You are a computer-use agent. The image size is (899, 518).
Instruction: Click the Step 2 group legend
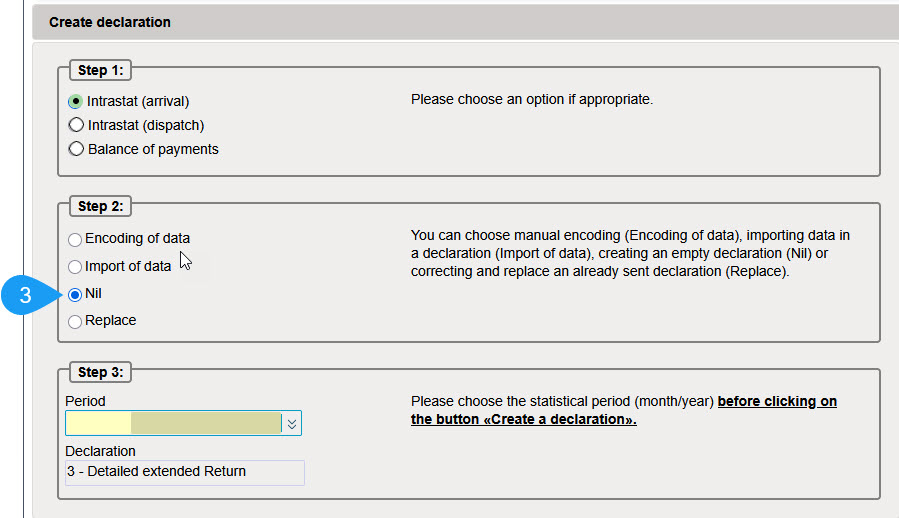[100, 207]
